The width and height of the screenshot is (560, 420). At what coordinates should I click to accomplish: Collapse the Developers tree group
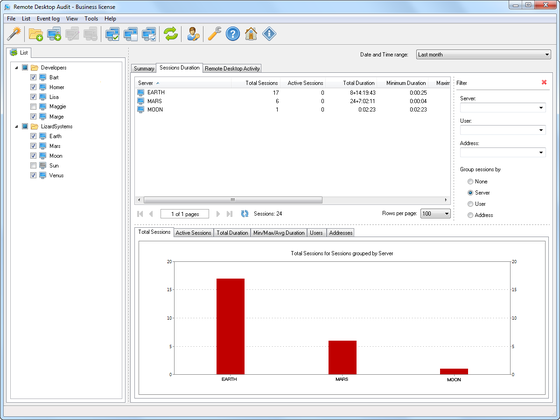click(x=16, y=68)
